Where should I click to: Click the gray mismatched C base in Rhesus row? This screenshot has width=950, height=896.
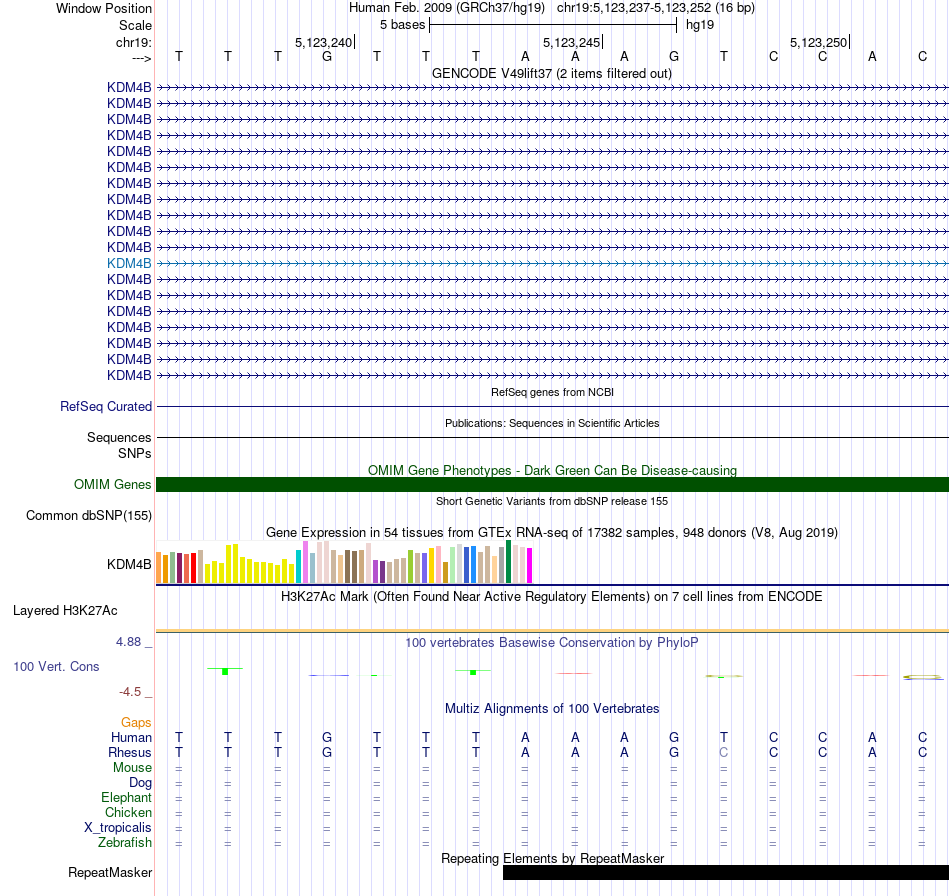pos(723,752)
